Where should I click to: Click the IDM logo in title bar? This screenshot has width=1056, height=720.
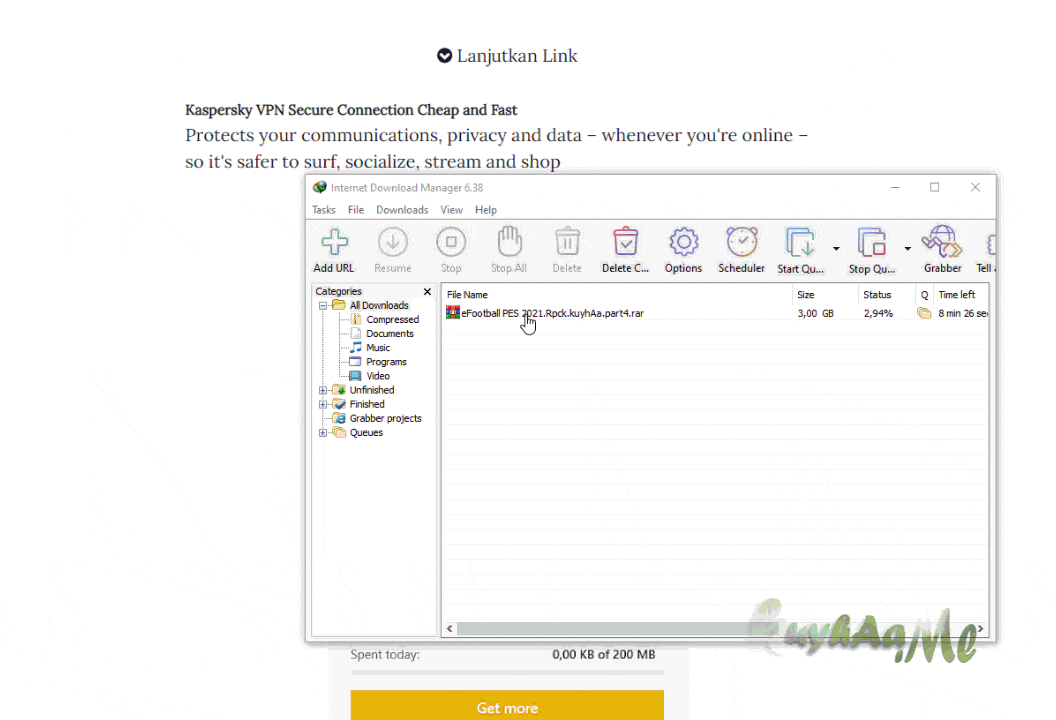320,187
